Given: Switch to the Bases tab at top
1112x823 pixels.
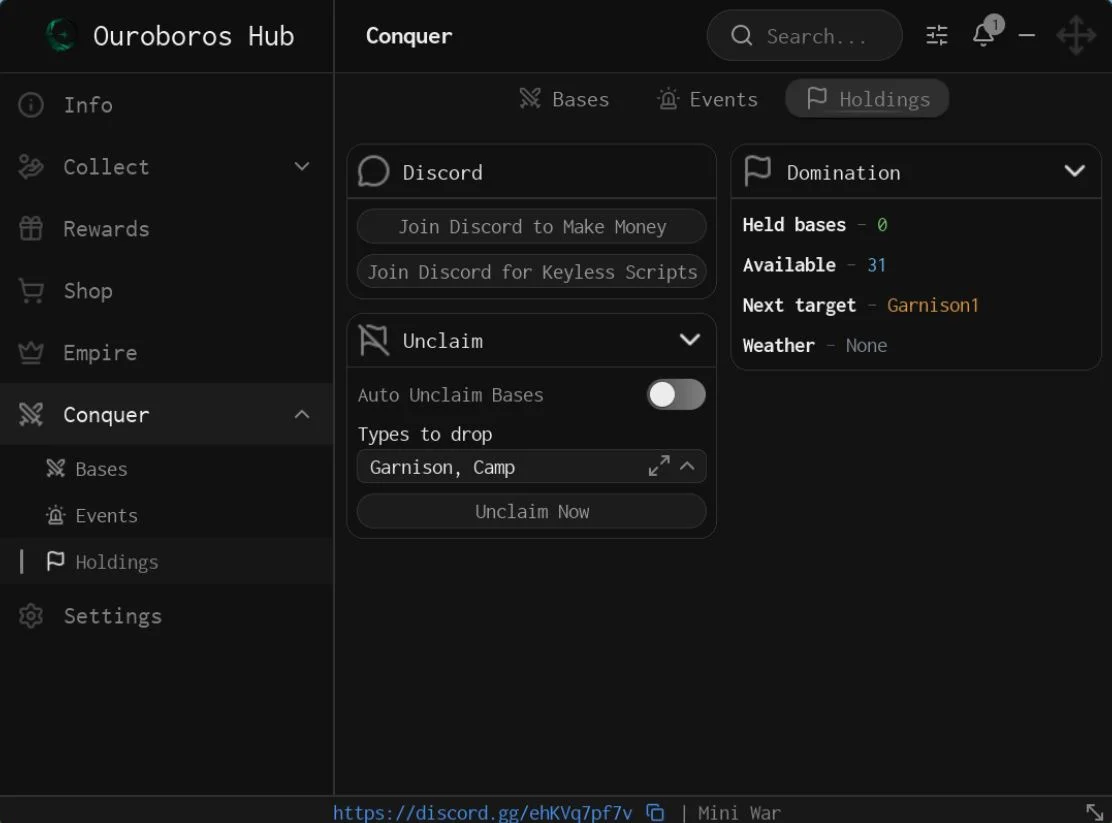Looking at the screenshot, I should (565, 99).
